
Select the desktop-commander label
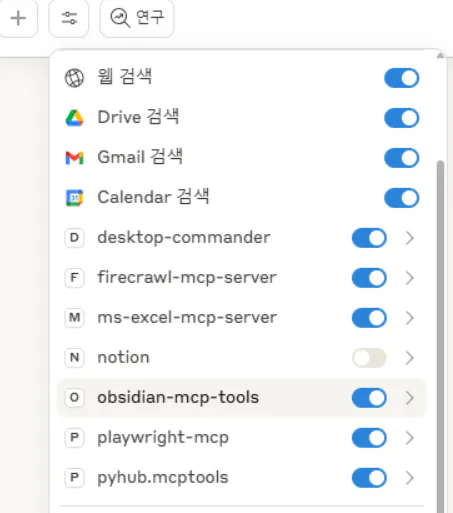[184, 237]
